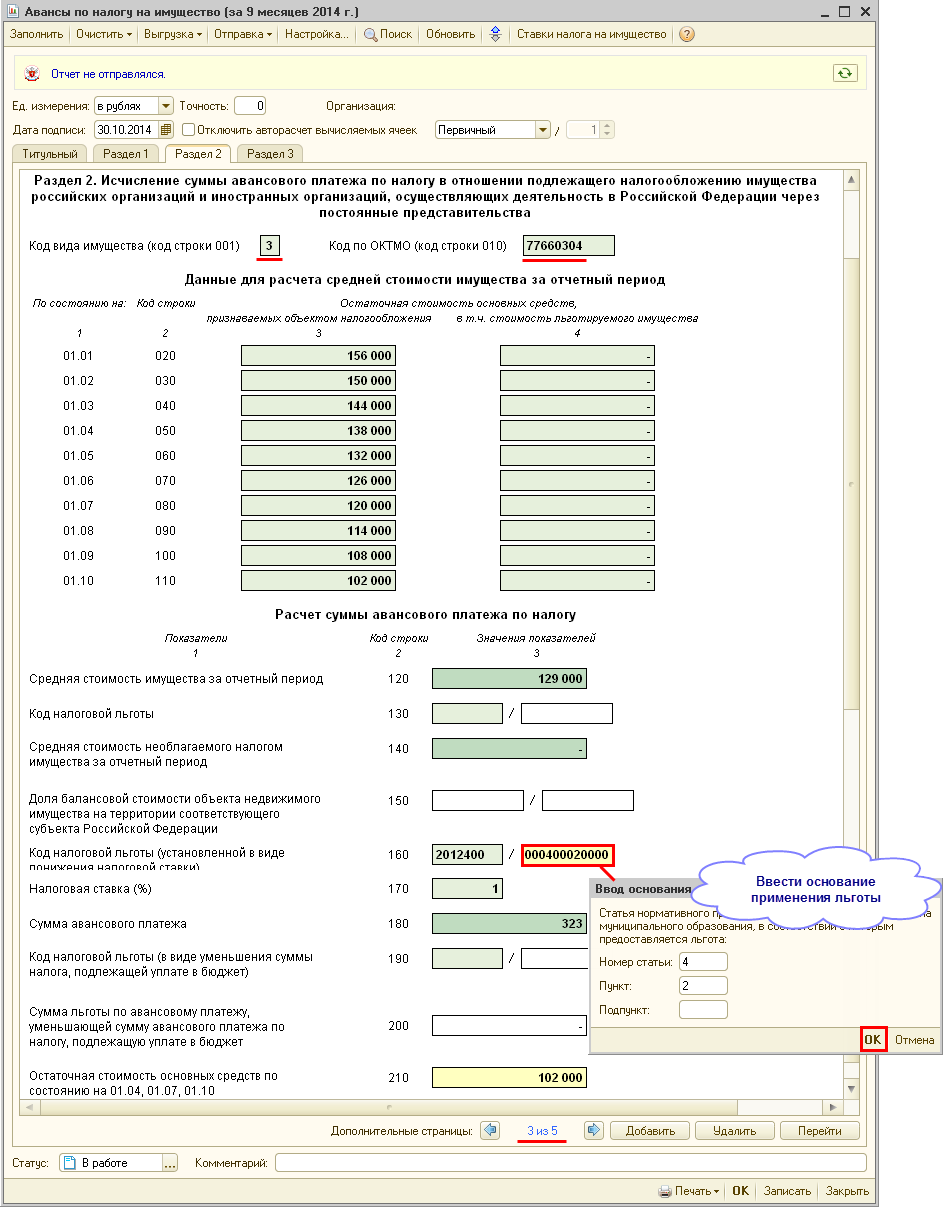
Task: Click bottom OK to save and close
Action: click(740, 1191)
